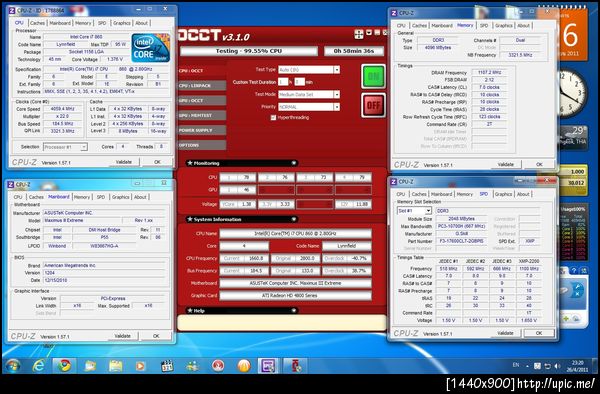Click the DRAM Frequency value in CPU-Z
The height and width of the screenshot is (394, 600).
pos(489,73)
